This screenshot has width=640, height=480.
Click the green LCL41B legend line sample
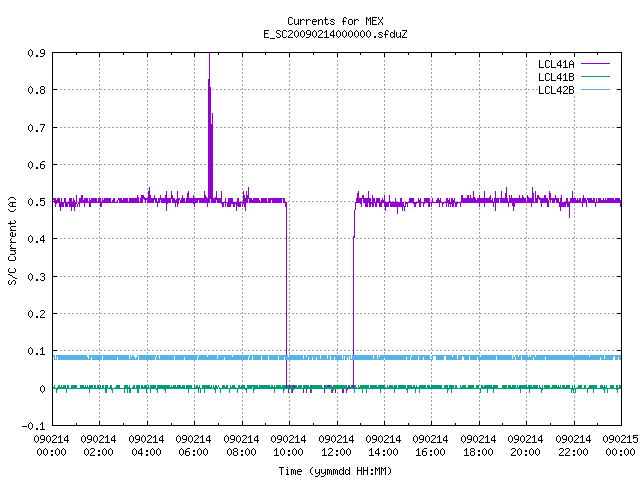pos(595,77)
